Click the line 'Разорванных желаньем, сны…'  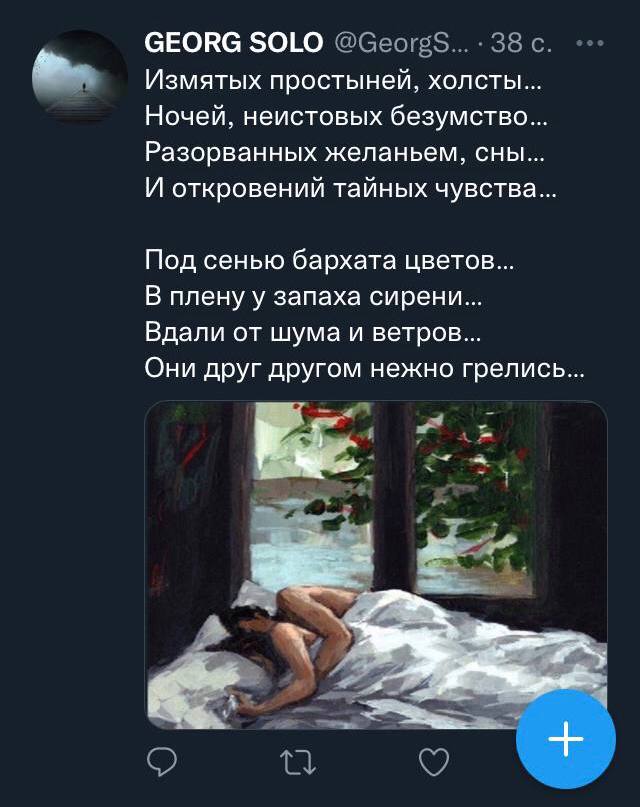coord(345,152)
